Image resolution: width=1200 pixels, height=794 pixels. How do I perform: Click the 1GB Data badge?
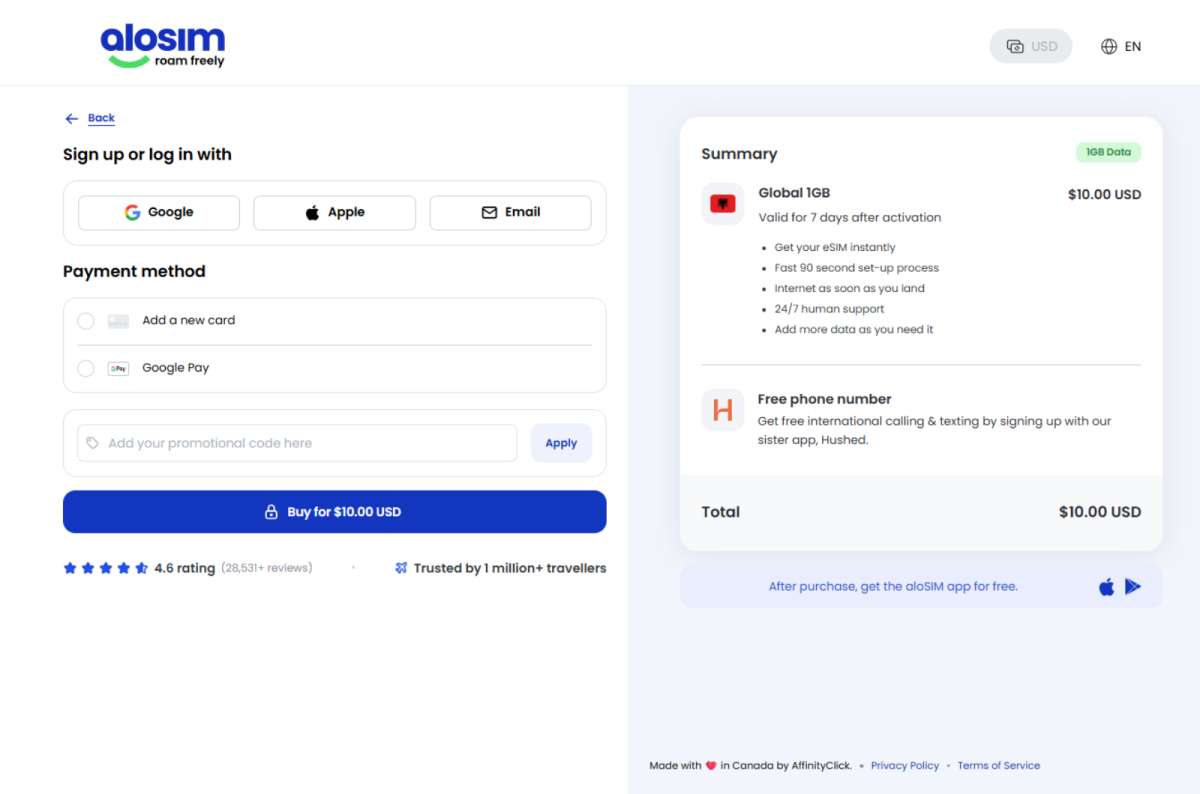point(1108,152)
